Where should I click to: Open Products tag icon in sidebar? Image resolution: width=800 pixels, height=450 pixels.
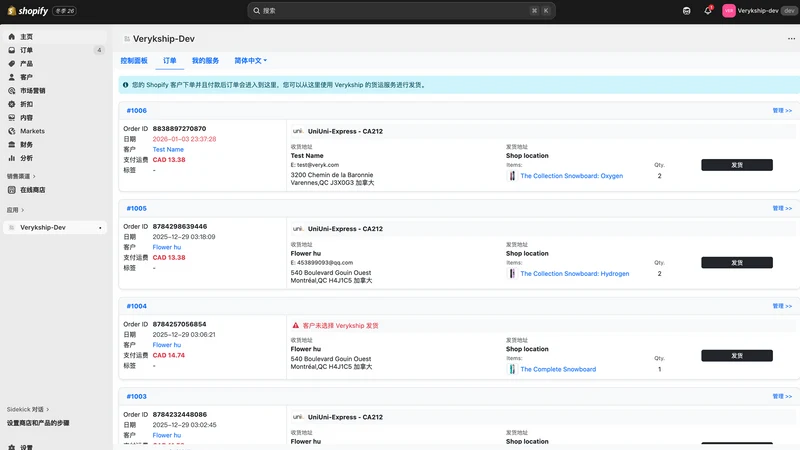pyautogui.click(x=12, y=64)
